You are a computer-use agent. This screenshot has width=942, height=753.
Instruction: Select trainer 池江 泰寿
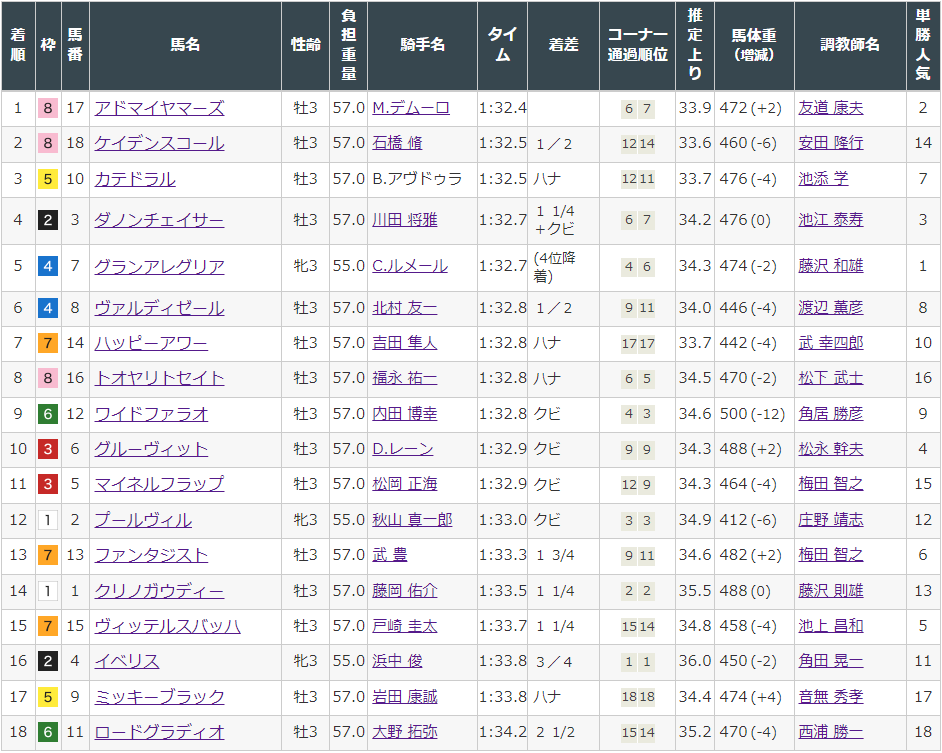click(831, 220)
